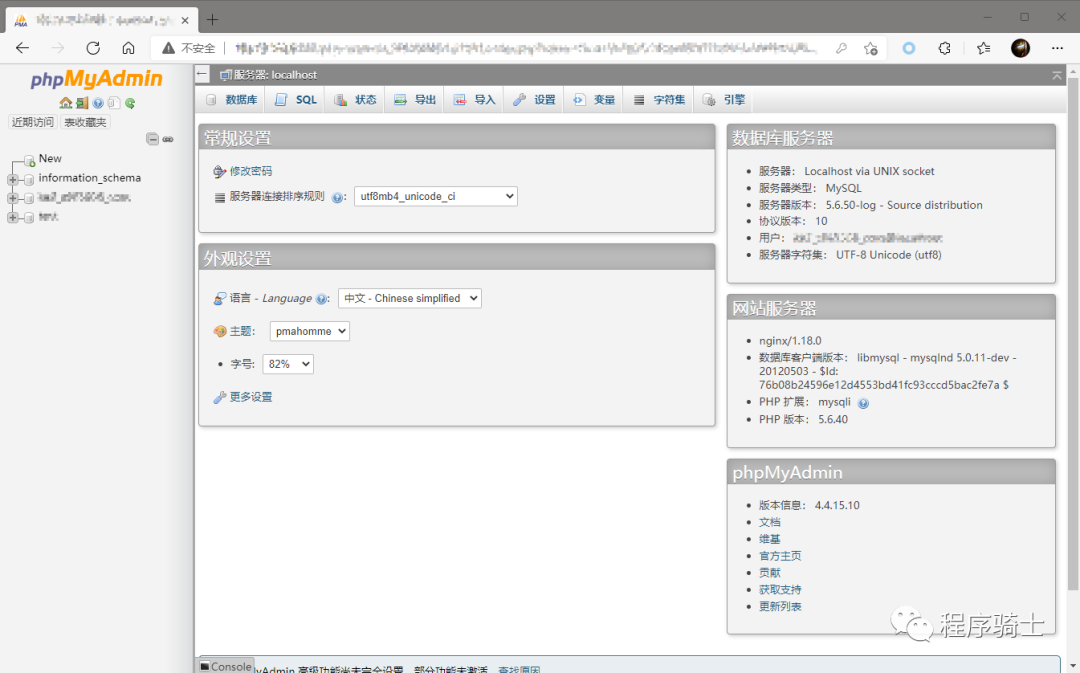The image size is (1080, 673).
Task: Click help icon next to 服务器连接排序规则
Action: 337,197
